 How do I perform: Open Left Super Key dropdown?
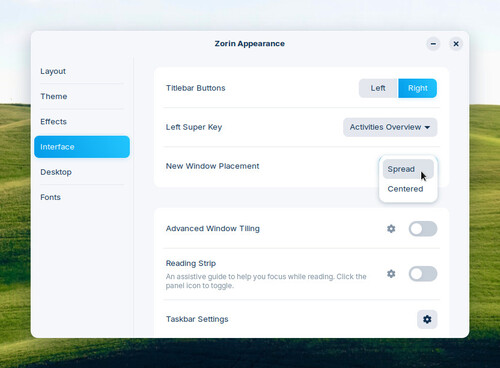pos(390,127)
